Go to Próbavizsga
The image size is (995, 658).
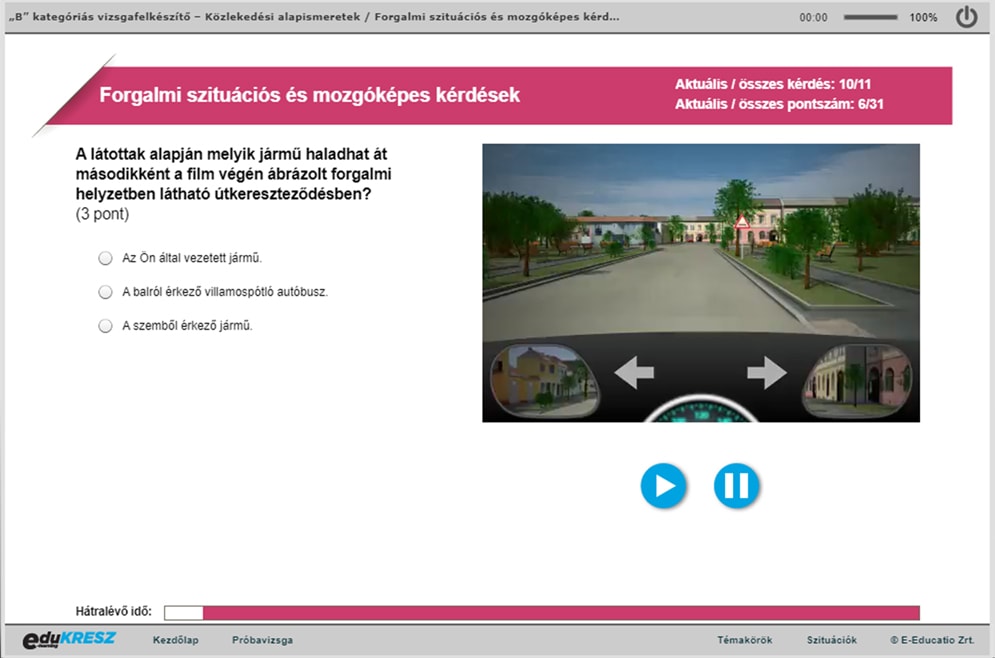click(262, 640)
